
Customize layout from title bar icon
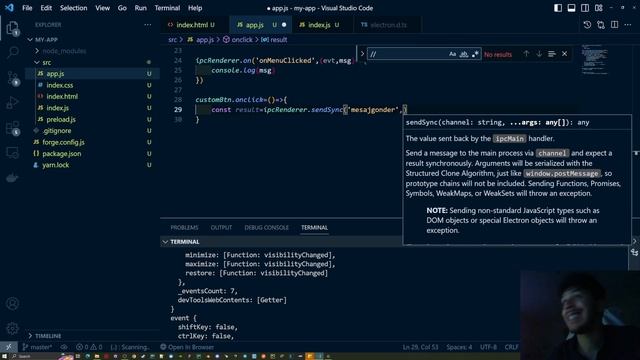tap(599, 8)
